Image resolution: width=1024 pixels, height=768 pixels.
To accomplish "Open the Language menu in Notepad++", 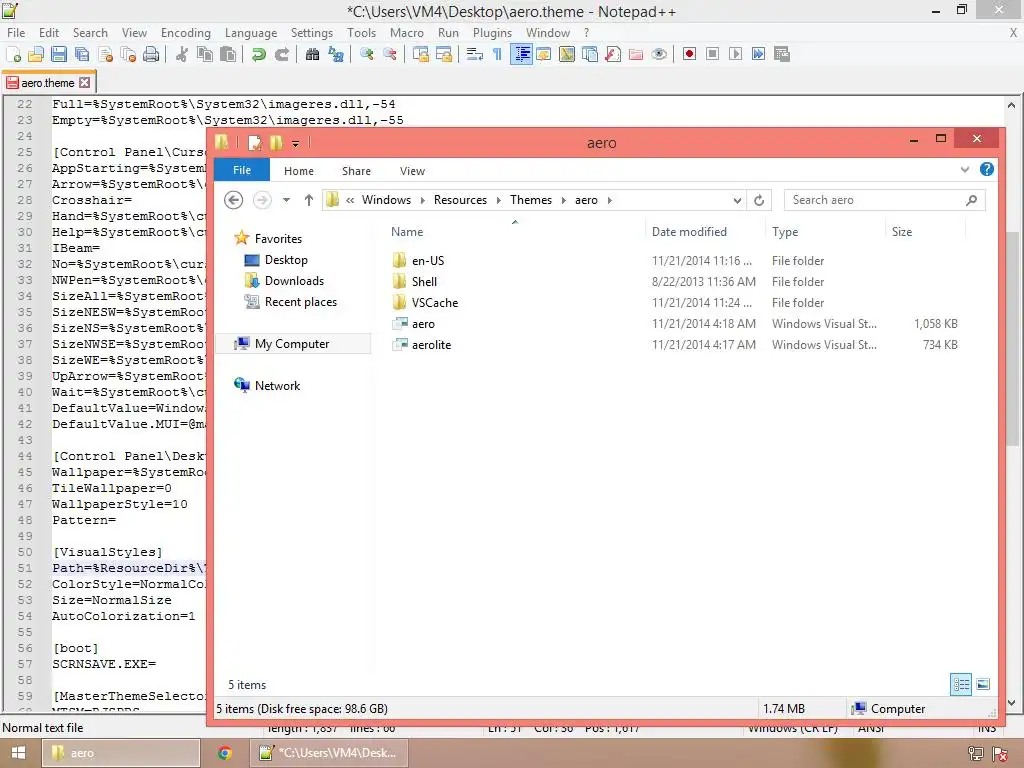I will (x=251, y=33).
